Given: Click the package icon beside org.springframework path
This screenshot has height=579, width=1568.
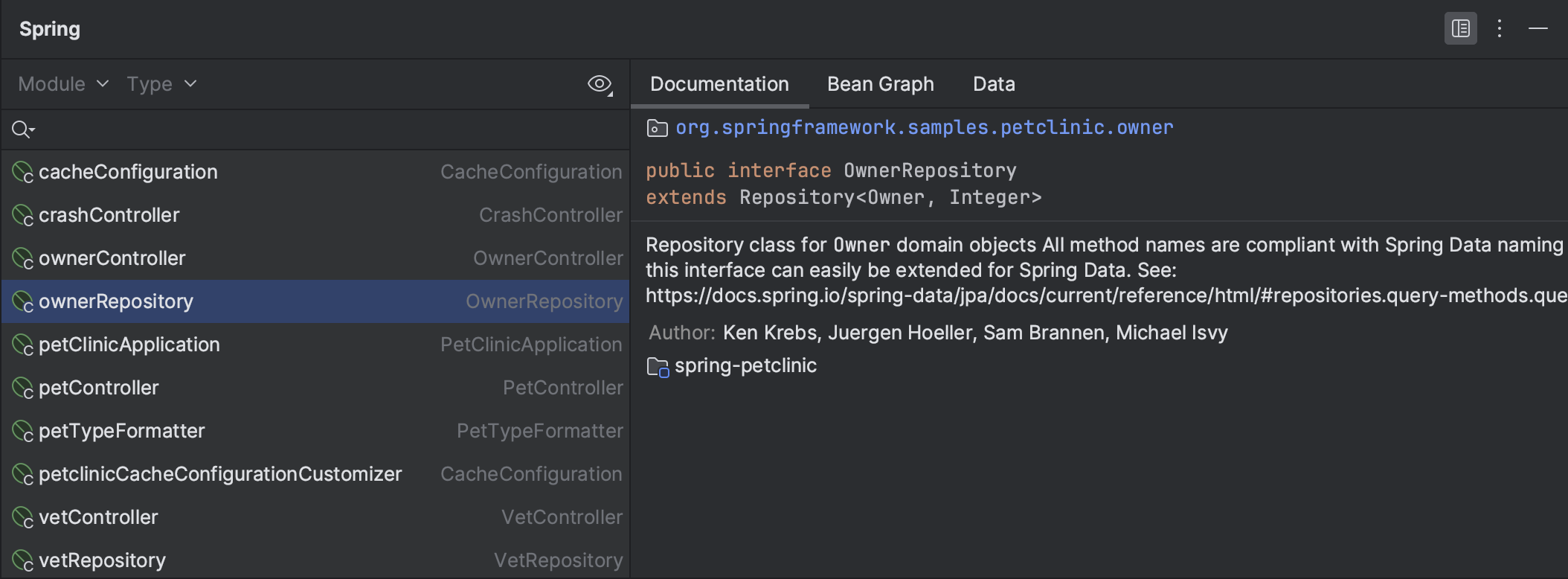Looking at the screenshot, I should tap(657, 128).
